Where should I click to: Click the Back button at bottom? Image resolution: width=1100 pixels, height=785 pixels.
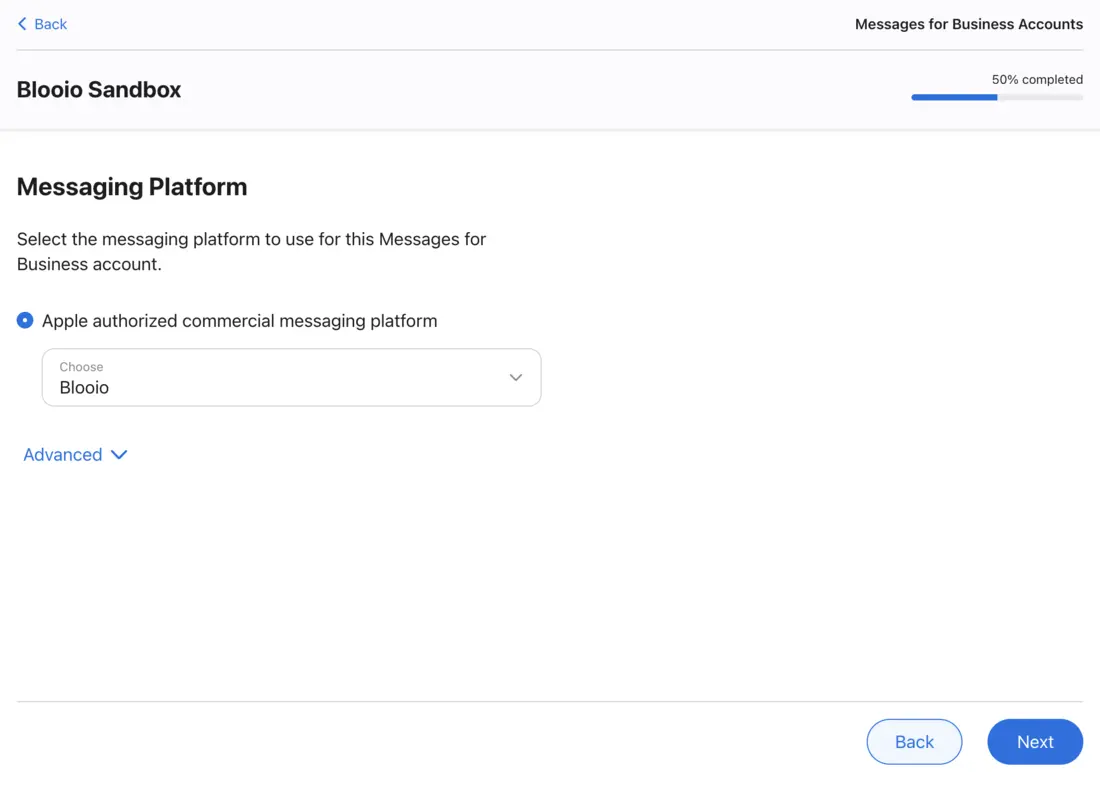tap(914, 742)
